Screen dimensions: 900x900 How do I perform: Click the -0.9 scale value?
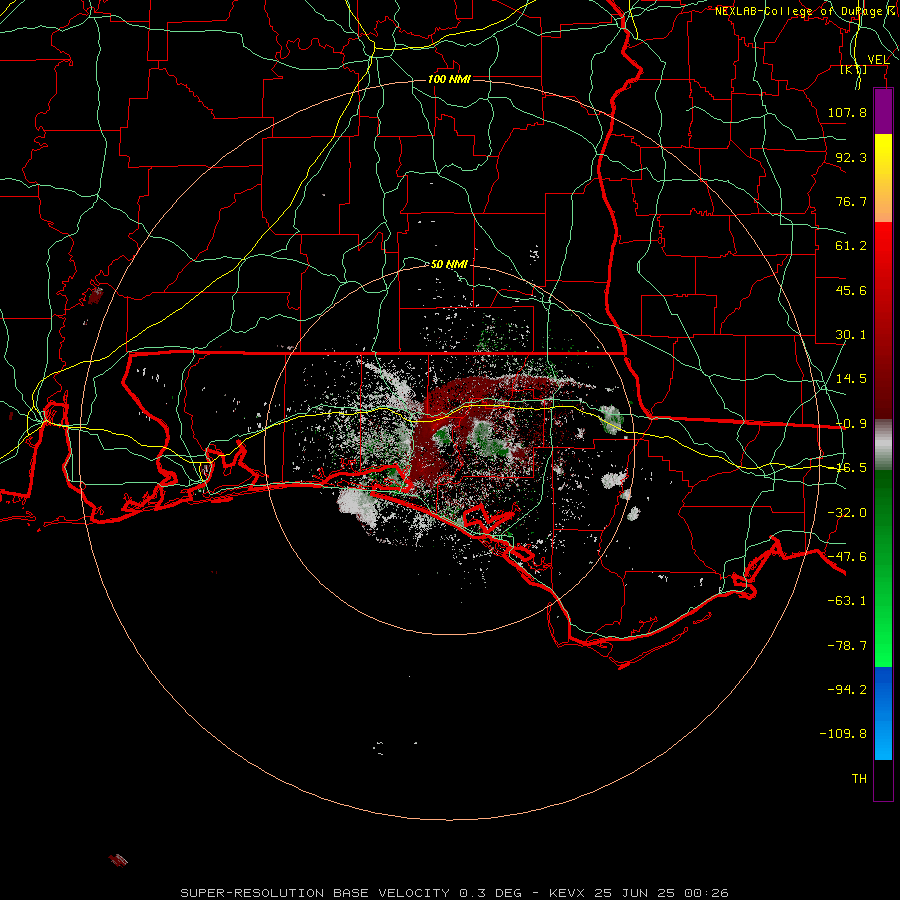point(851,424)
